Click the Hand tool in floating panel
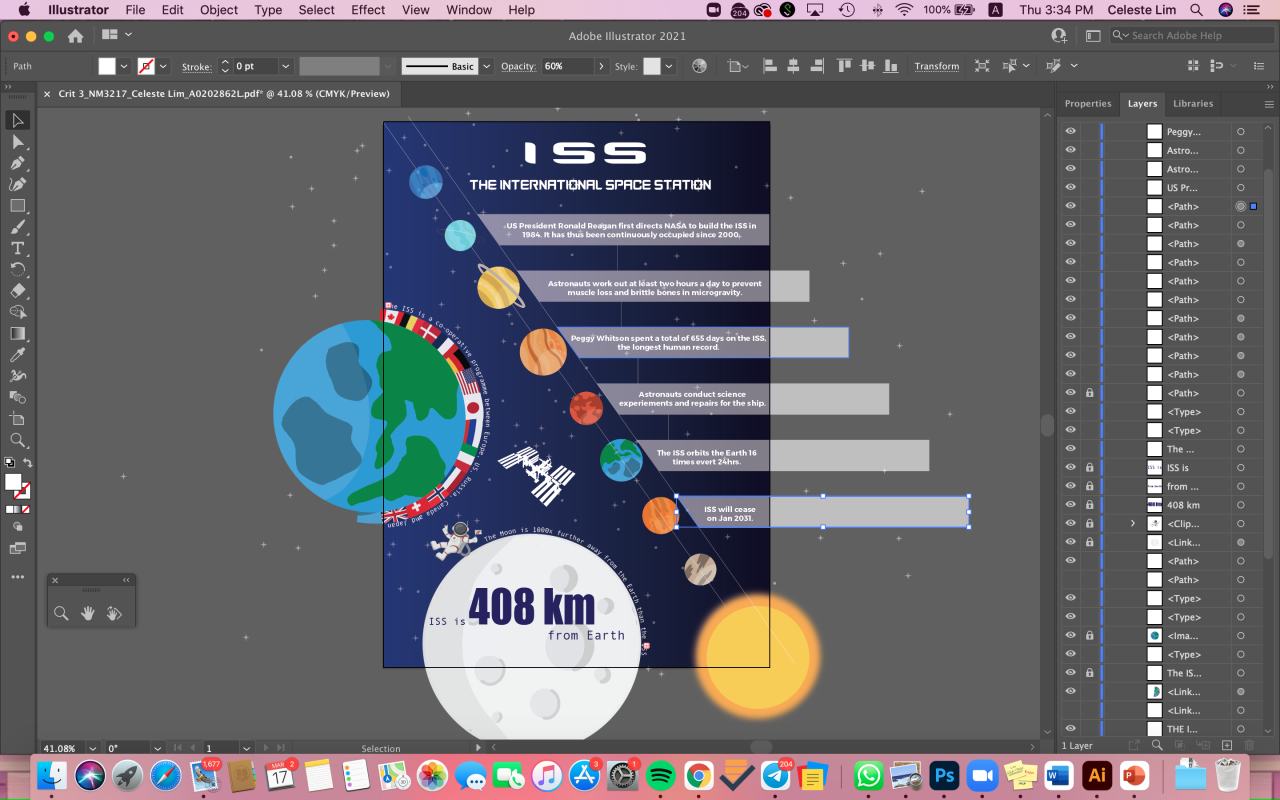 coord(88,613)
